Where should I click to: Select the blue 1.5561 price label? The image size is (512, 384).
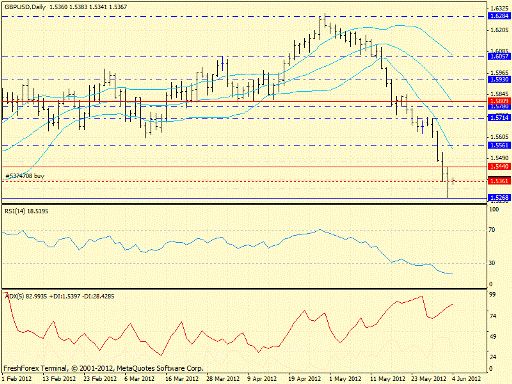point(499,145)
